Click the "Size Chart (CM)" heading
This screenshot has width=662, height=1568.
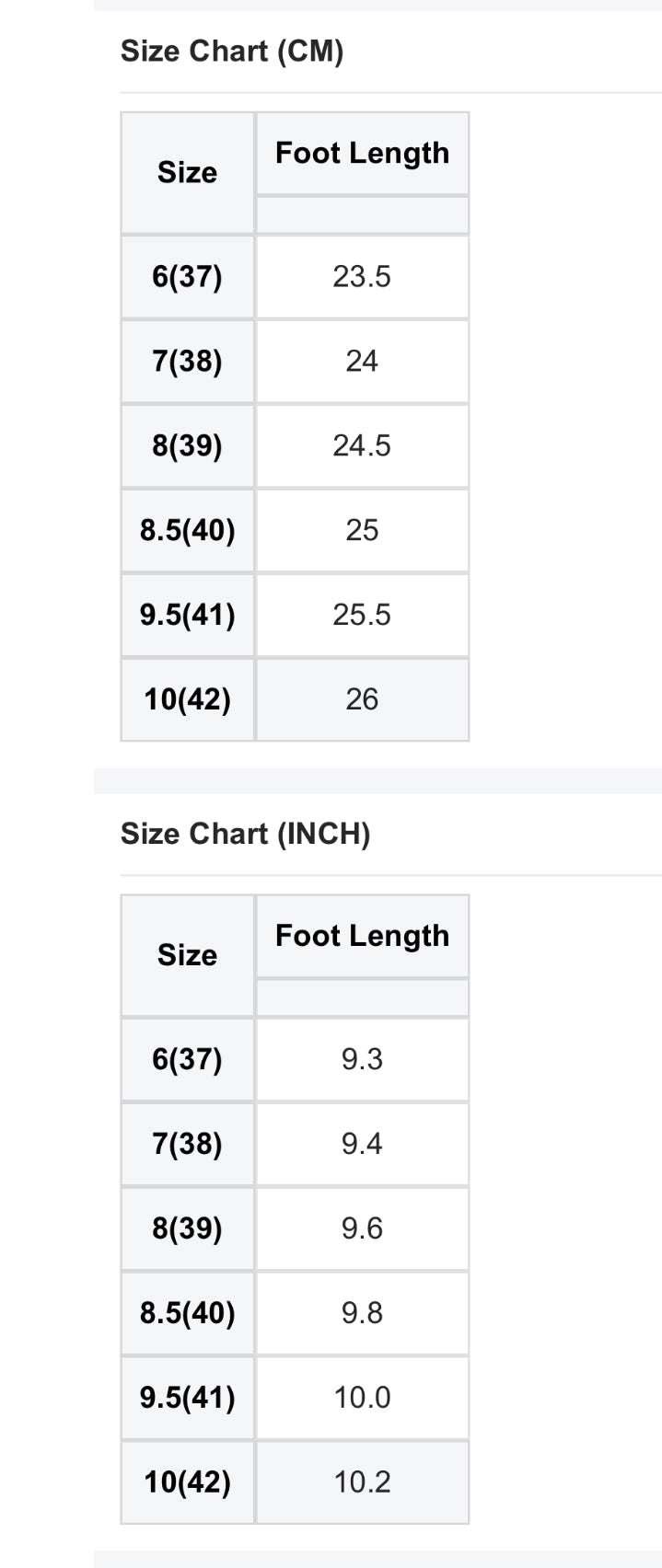coord(232,52)
